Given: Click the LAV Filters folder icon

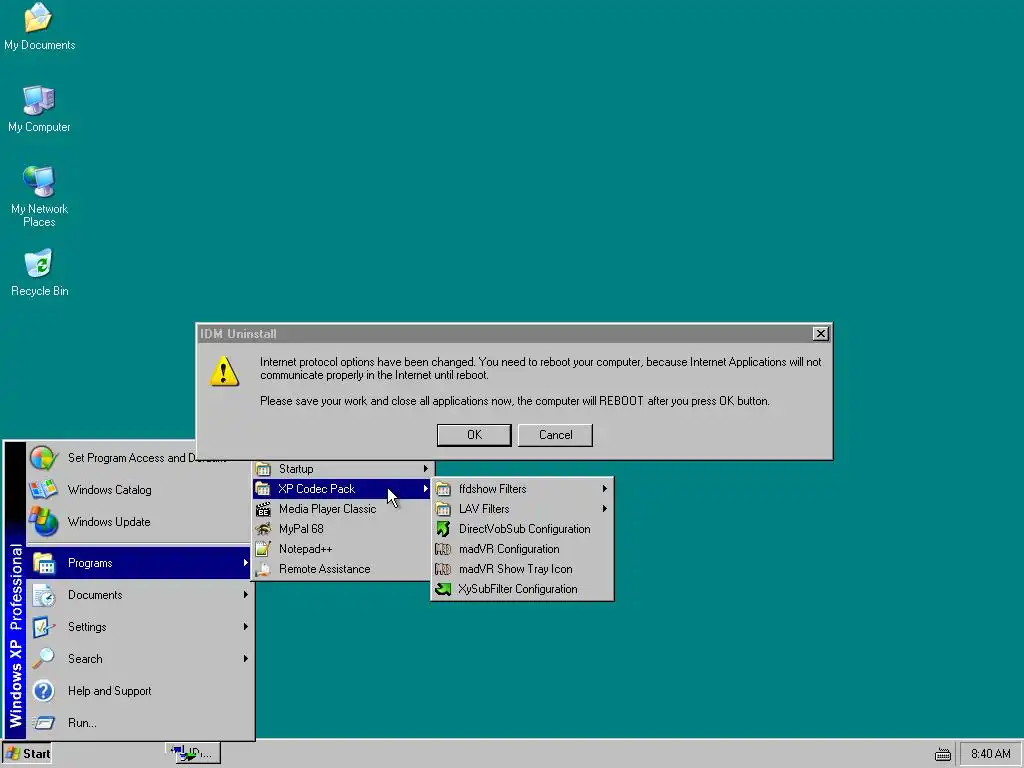Looking at the screenshot, I should (443, 509).
